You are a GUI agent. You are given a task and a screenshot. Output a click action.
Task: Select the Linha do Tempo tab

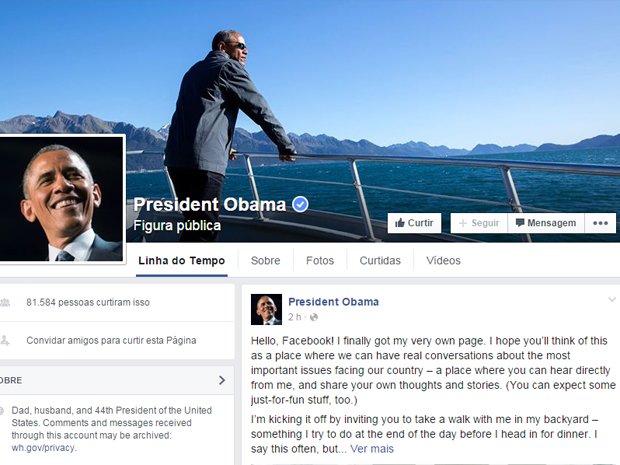pyautogui.click(x=181, y=261)
